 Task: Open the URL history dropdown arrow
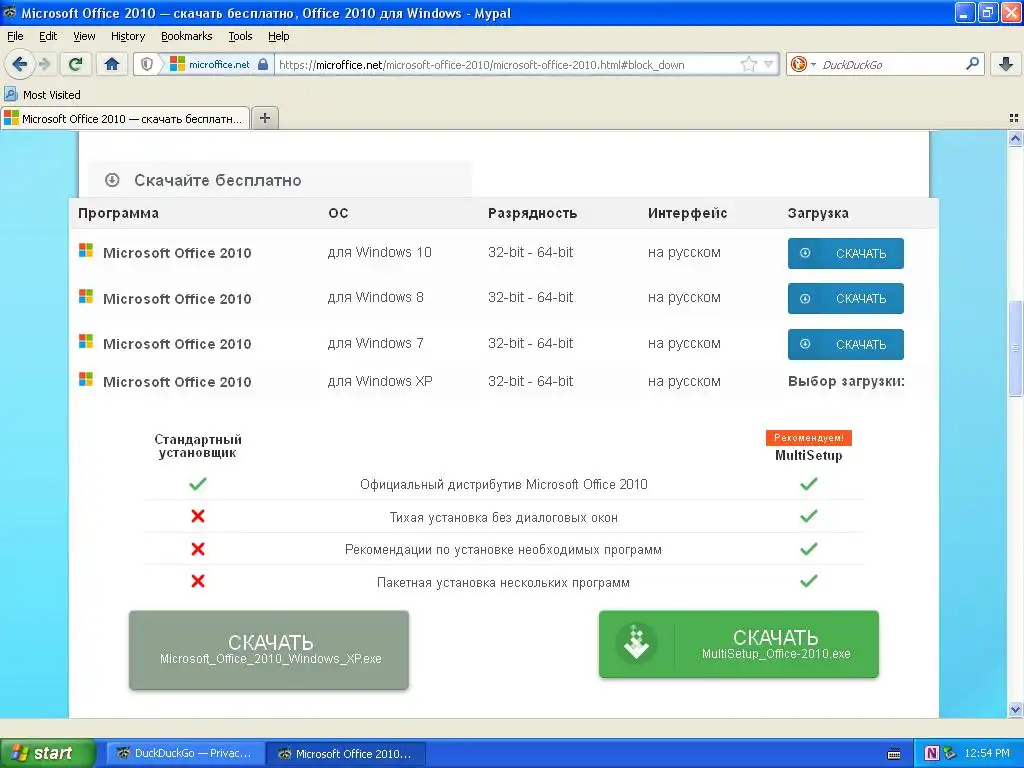(769, 64)
